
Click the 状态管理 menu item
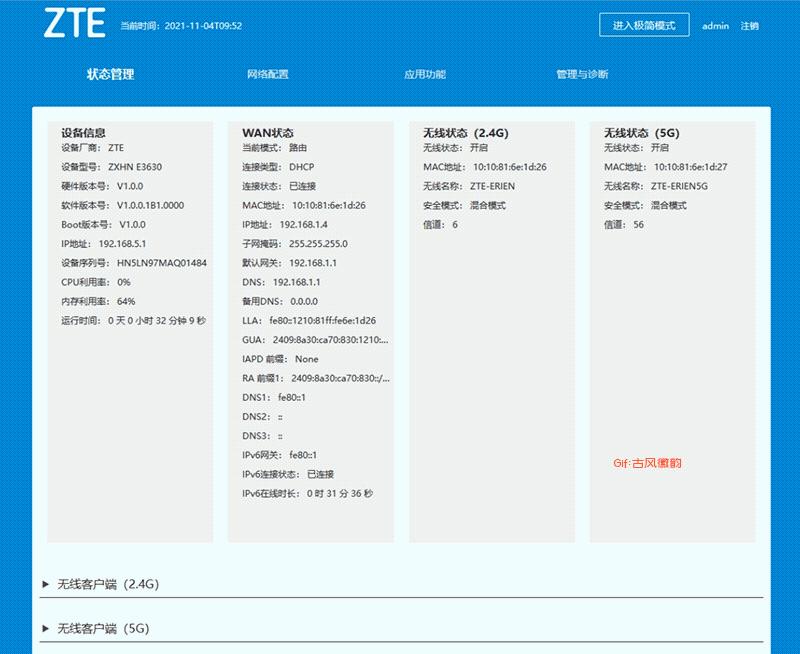coord(113,73)
